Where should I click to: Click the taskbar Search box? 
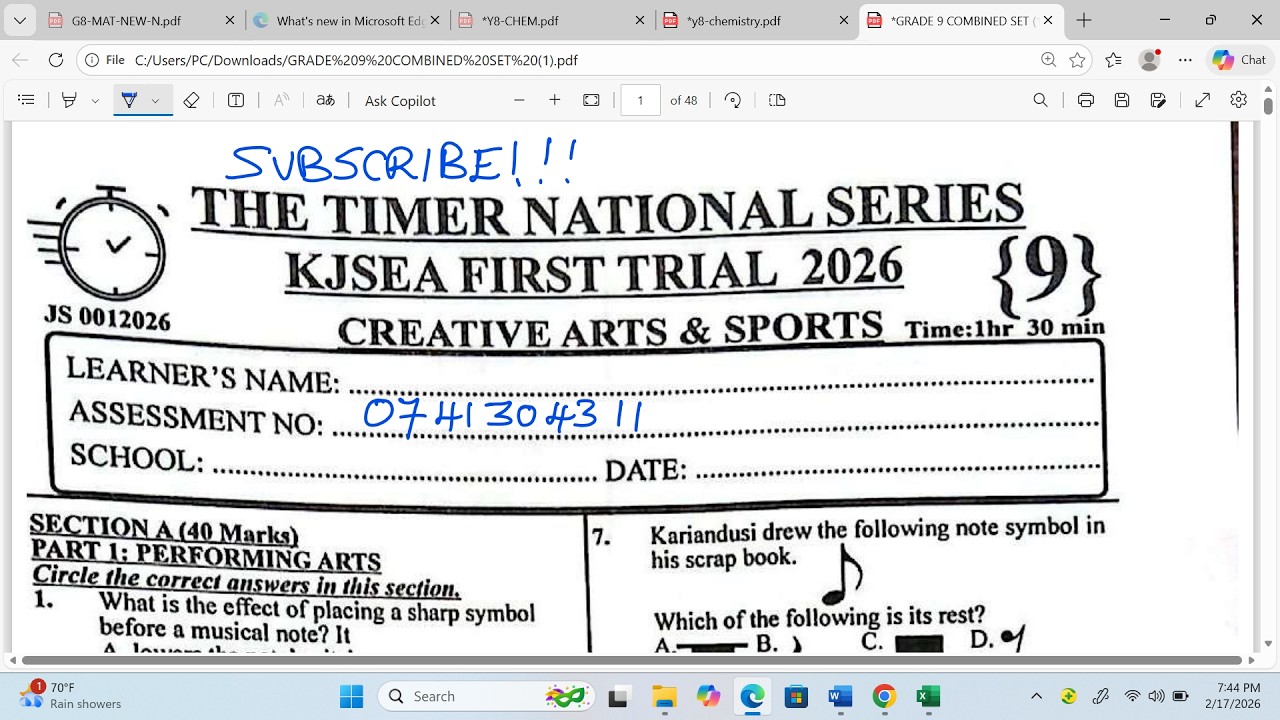pyautogui.click(x=486, y=696)
